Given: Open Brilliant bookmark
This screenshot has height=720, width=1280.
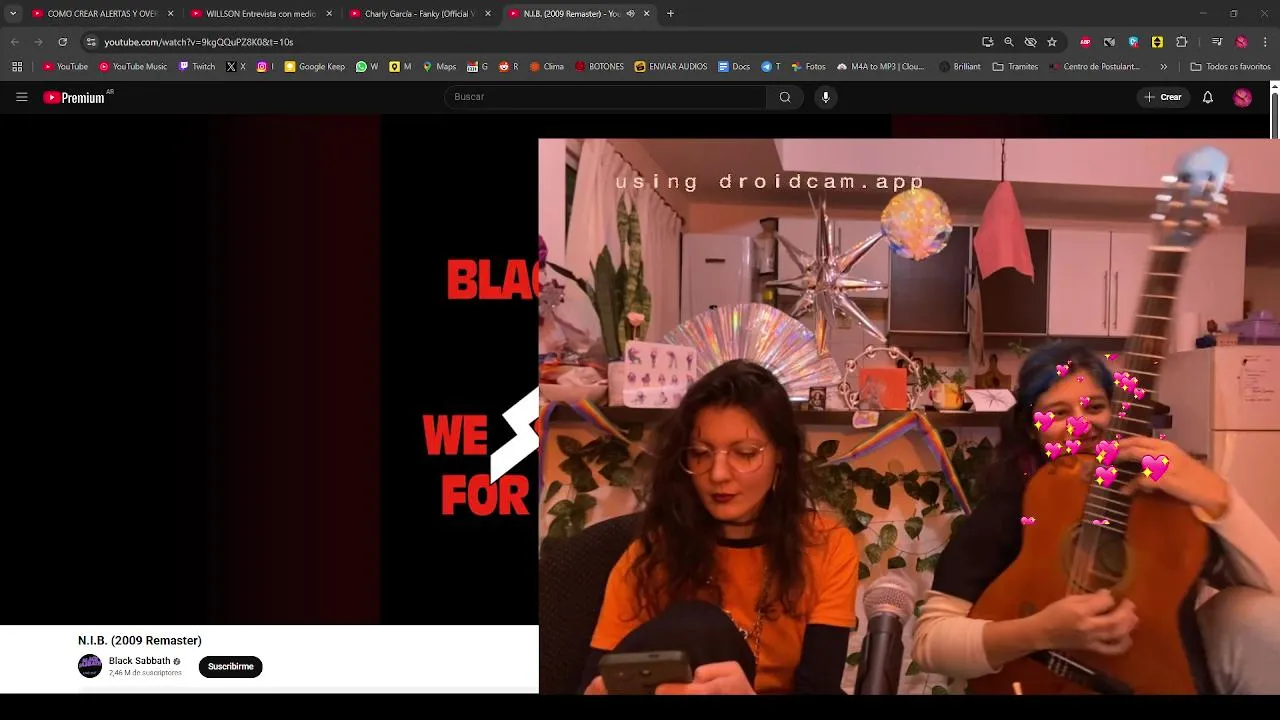Looking at the screenshot, I should pyautogui.click(x=960, y=67).
